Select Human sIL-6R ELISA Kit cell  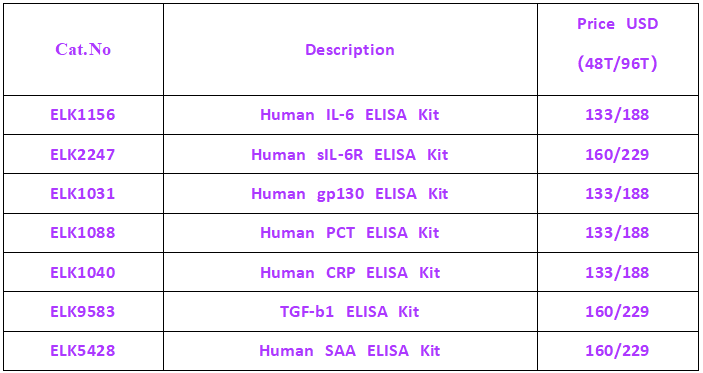350,154
